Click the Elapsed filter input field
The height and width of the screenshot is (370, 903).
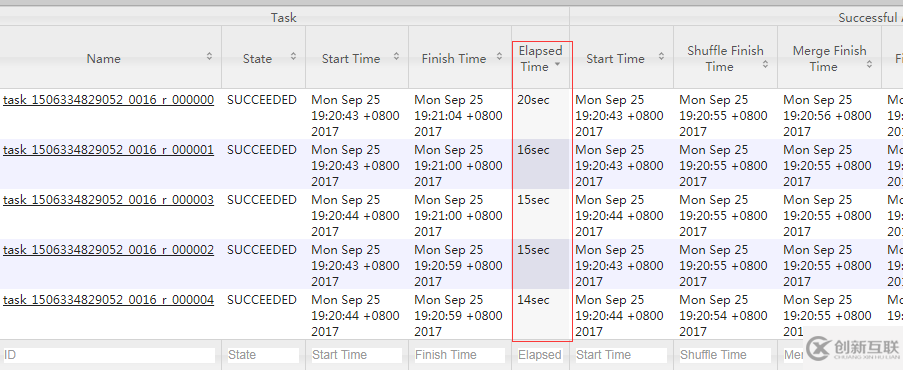point(540,355)
